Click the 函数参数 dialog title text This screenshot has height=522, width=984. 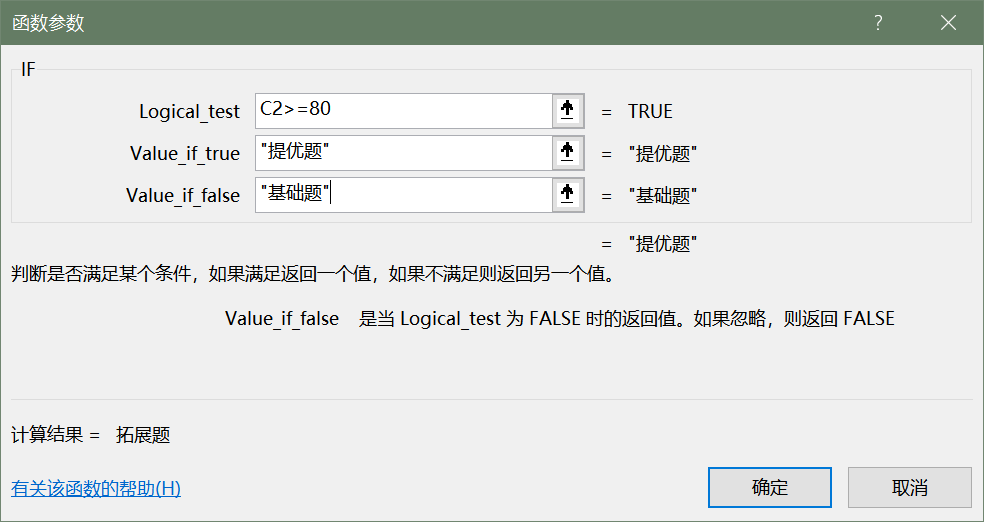click(x=48, y=23)
